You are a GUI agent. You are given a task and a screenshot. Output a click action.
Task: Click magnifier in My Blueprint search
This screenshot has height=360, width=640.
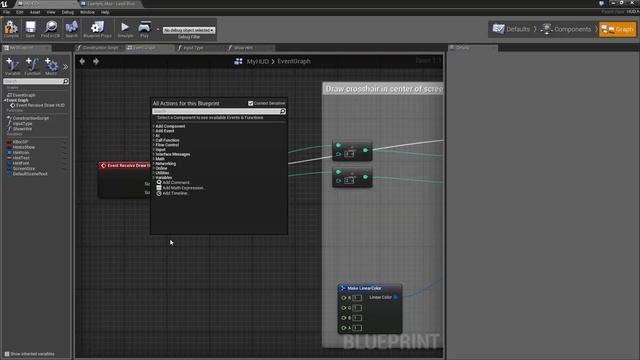click(x=65, y=81)
